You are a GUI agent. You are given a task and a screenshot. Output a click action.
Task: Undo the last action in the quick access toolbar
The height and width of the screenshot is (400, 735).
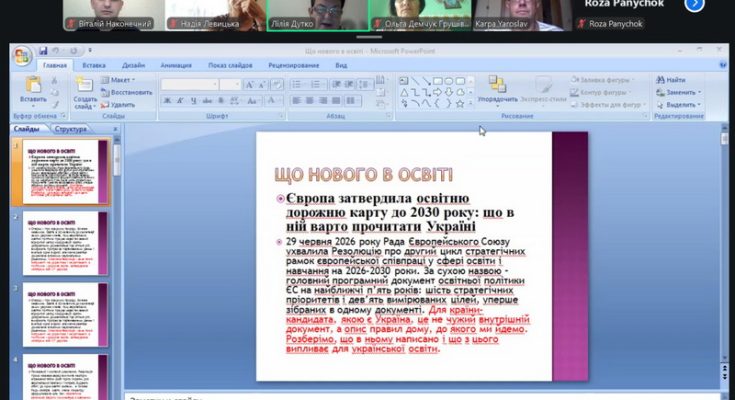pyautogui.click(x=56, y=51)
